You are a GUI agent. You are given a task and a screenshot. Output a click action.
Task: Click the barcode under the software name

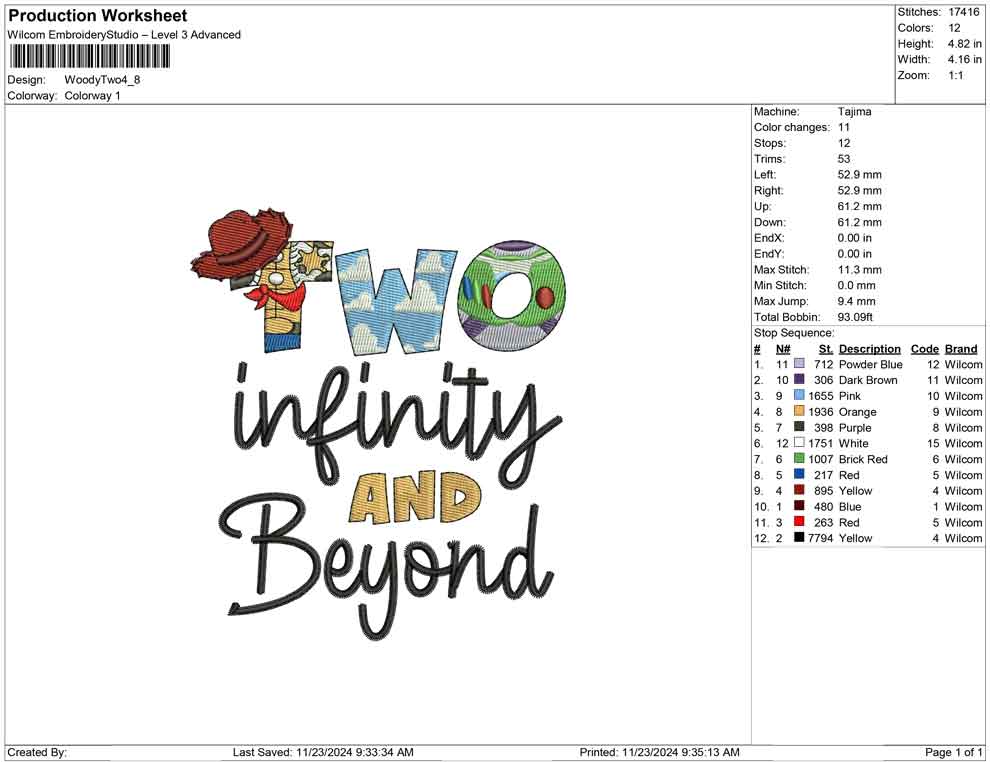(x=89, y=57)
